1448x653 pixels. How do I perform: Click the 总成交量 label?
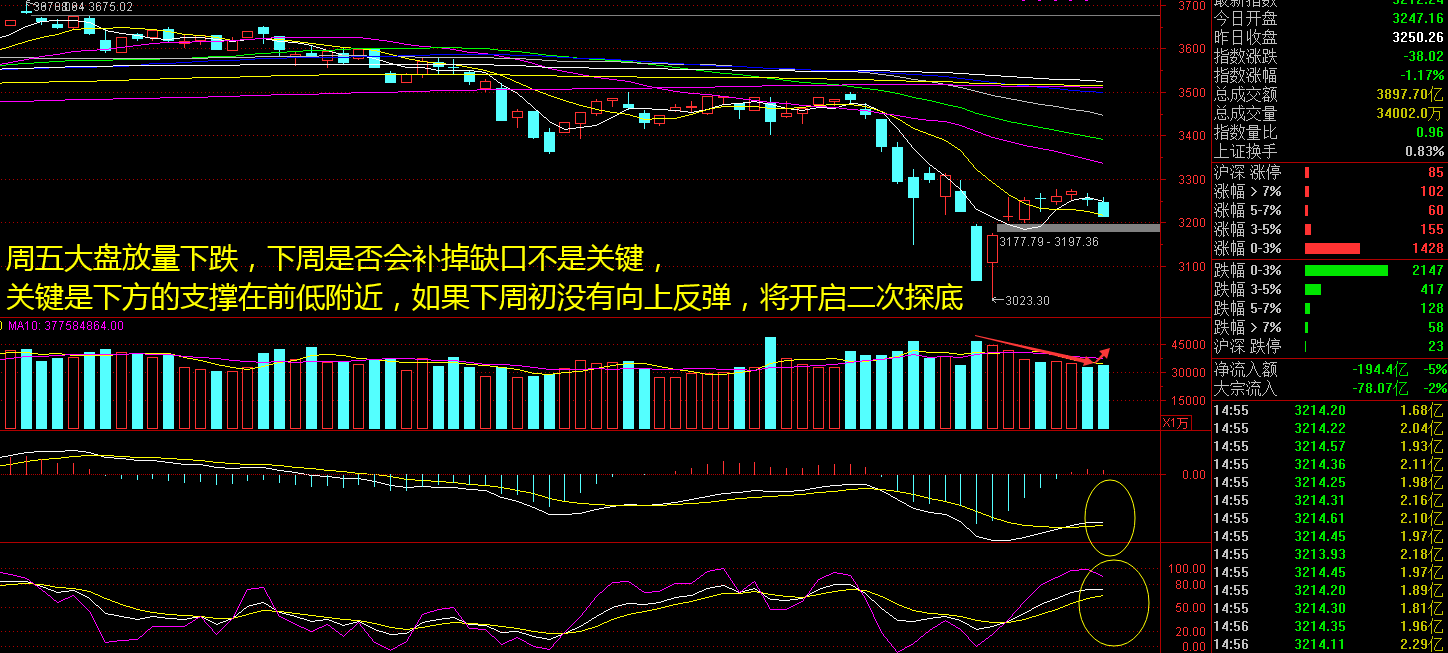1245,113
